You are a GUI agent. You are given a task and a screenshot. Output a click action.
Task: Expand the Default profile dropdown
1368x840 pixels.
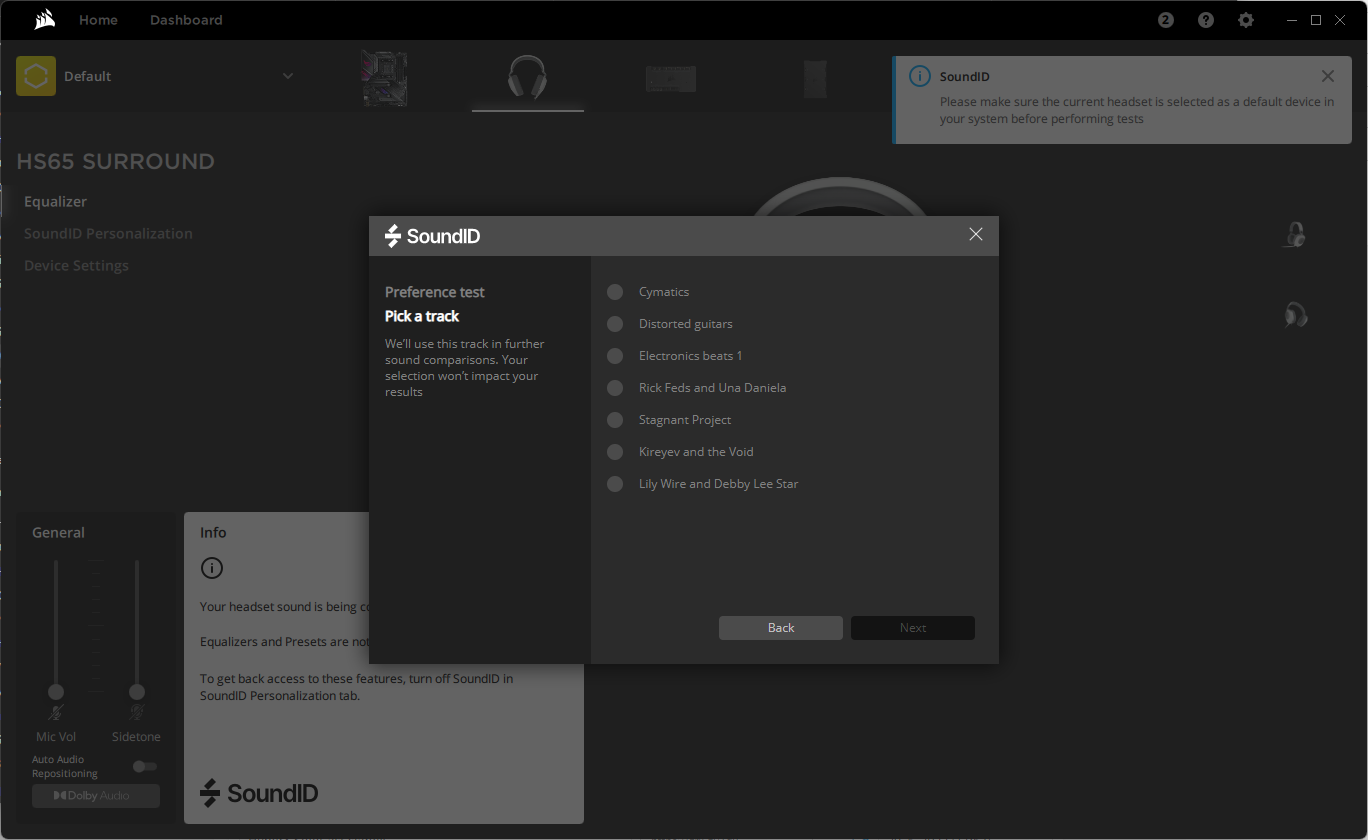[x=288, y=76]
